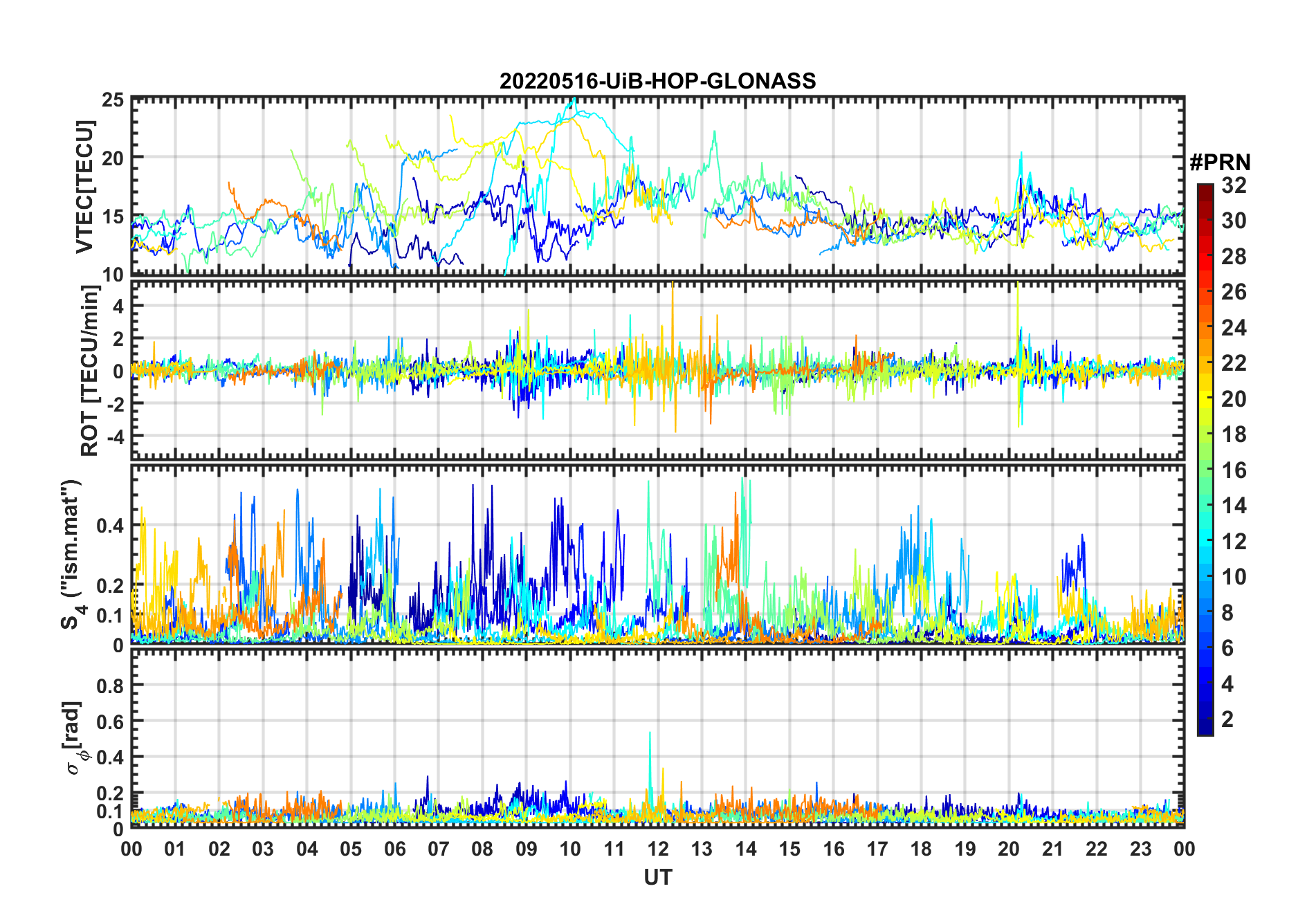
Task: Click hour 19 on the UT axis
Action: pos(965,849)
